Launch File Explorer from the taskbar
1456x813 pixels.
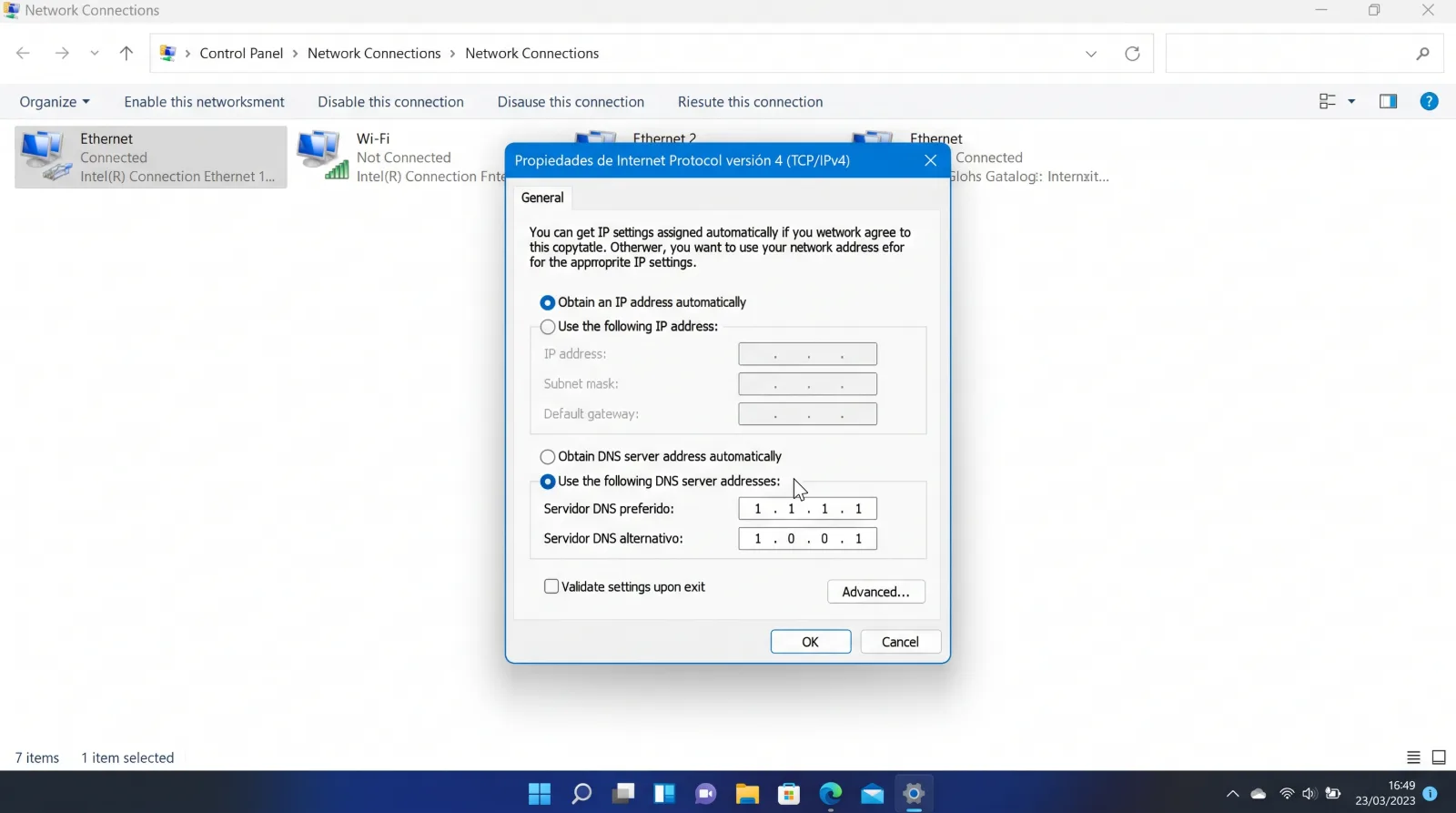[747, 794]
